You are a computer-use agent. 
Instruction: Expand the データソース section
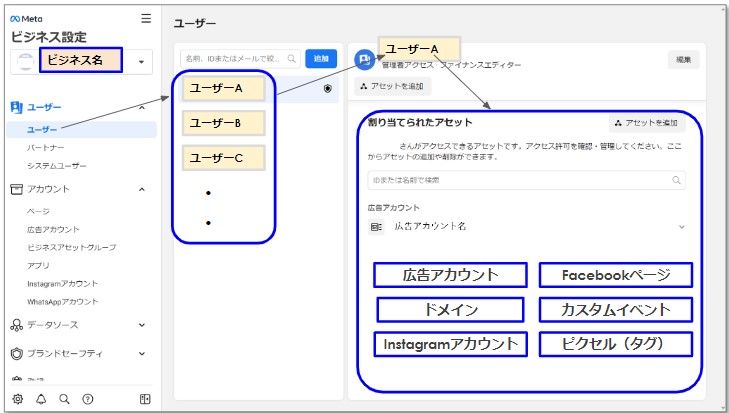(141, 325)
